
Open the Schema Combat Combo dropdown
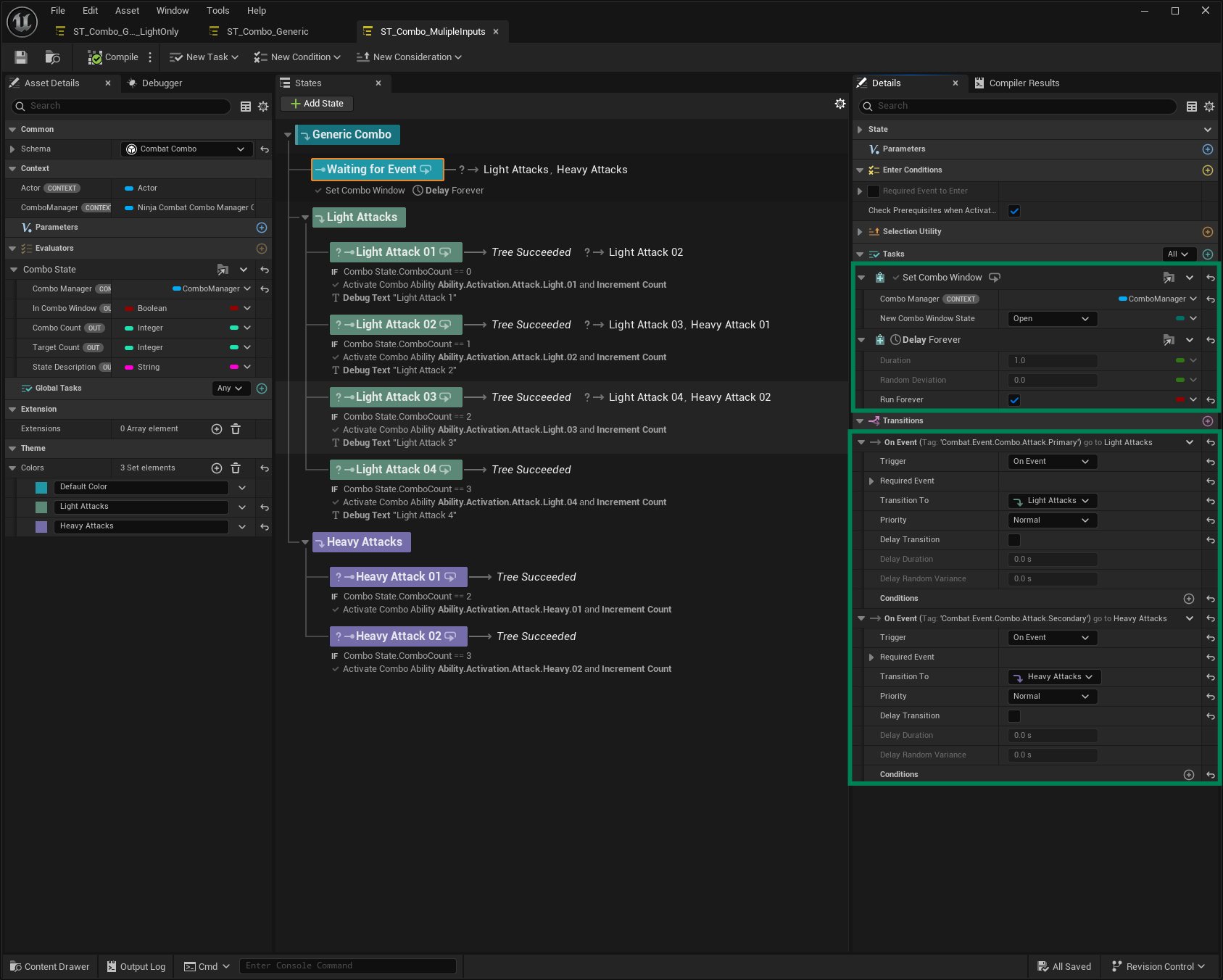(x=187, y=149)
